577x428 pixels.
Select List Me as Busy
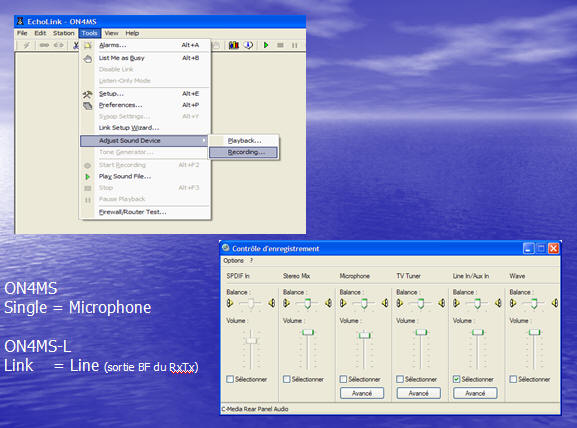point(145,58)
